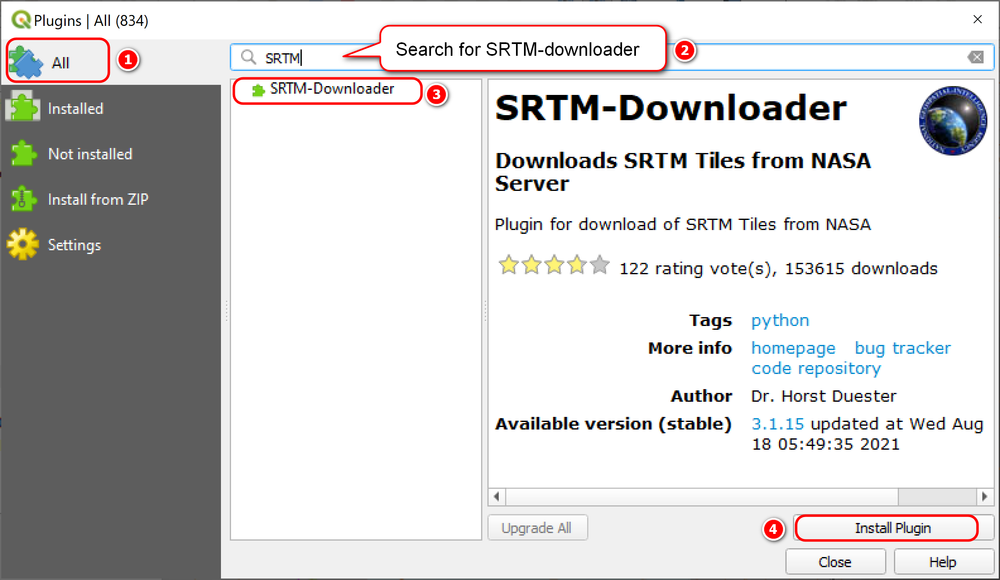
Task: Click the version 3.1.15 link
Action: (777, 424)
